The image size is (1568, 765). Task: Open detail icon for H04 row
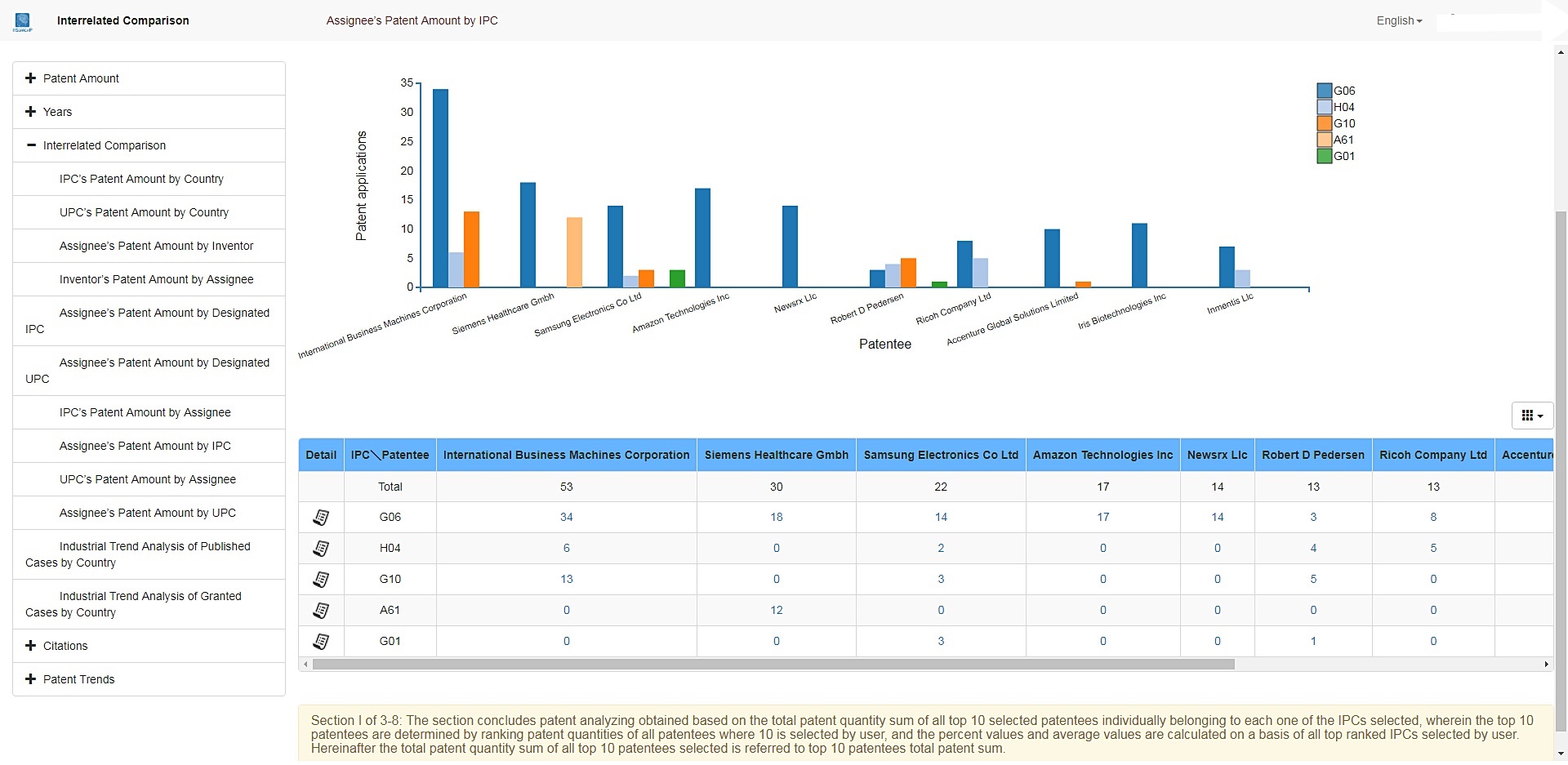click(321, 549)
